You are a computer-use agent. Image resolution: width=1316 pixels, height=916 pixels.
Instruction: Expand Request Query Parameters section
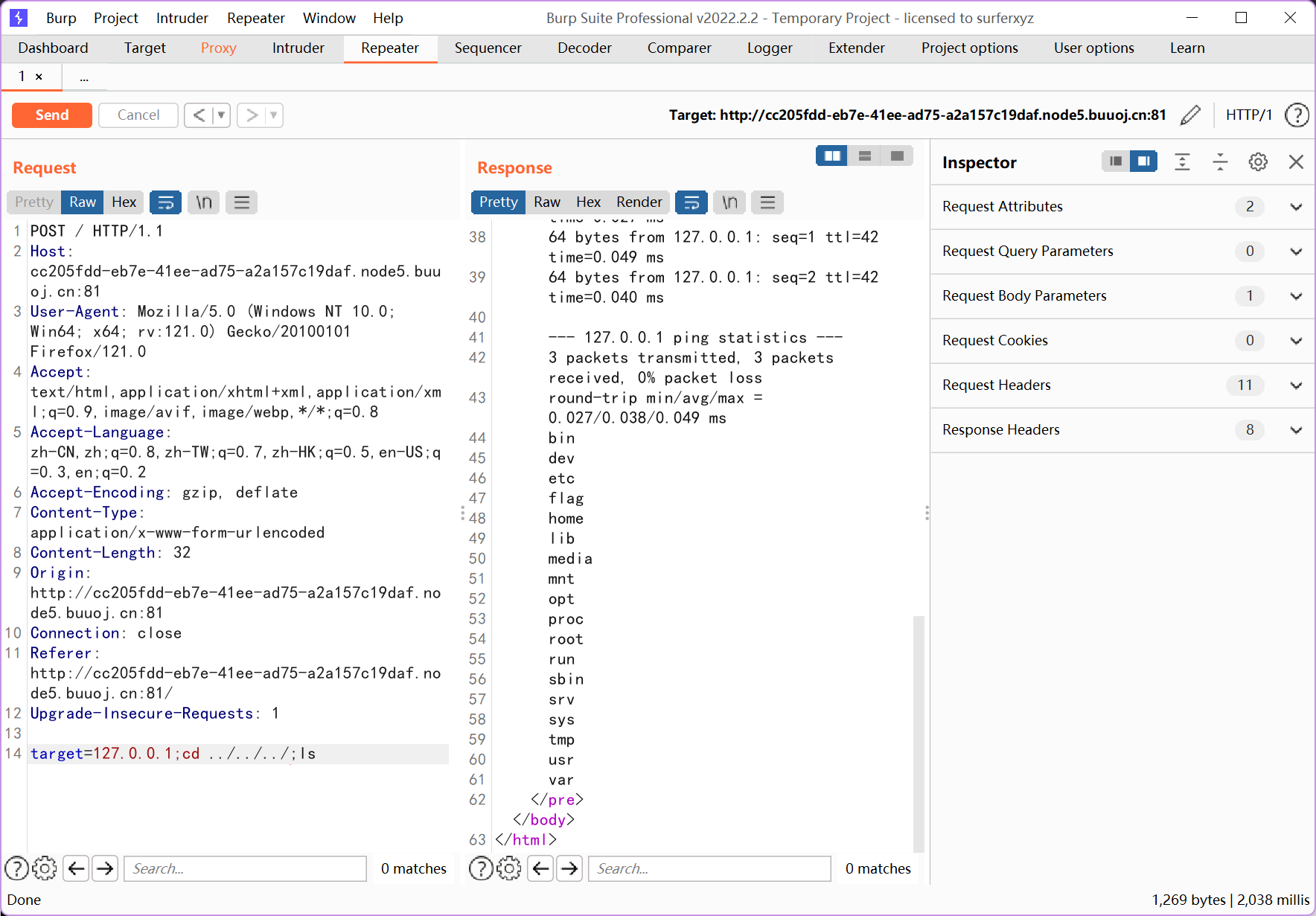[1122, 252]
